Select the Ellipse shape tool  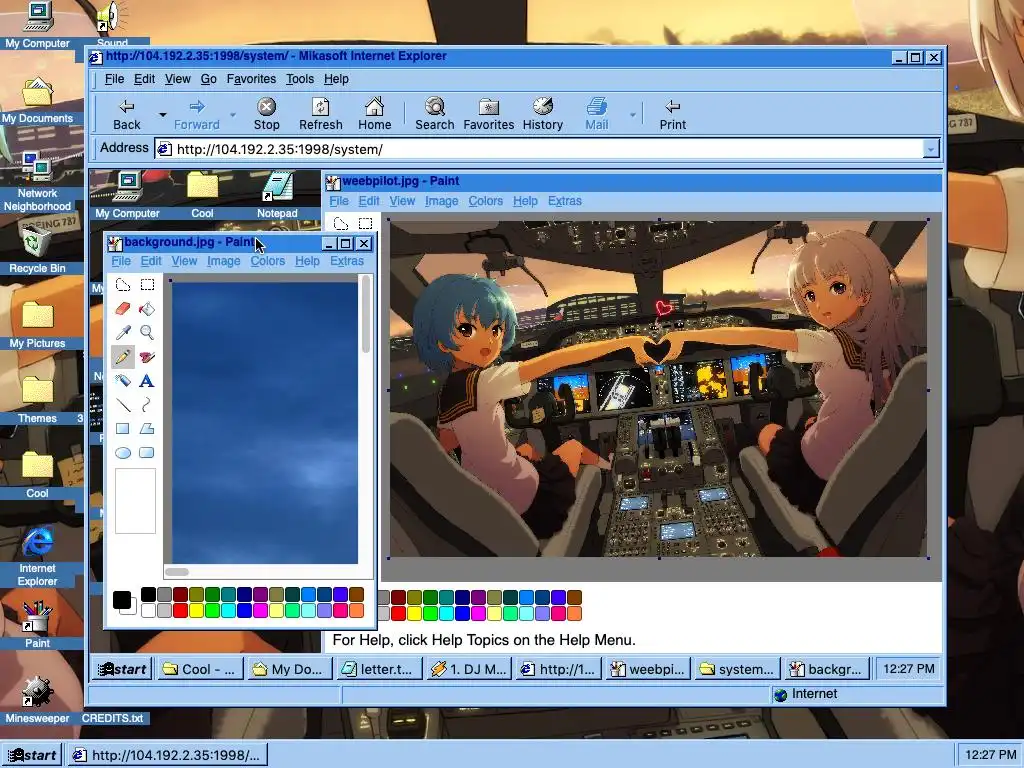pyautogui.click(x=123, y=453)
